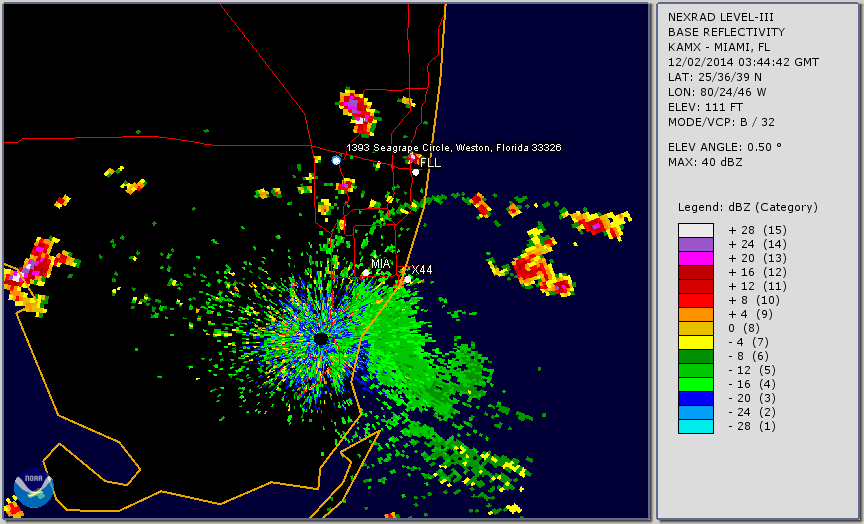The image size is (864, 524).
Task: Click the ELEV ANGLE: 0.50 text
Action: coord(725,147)
